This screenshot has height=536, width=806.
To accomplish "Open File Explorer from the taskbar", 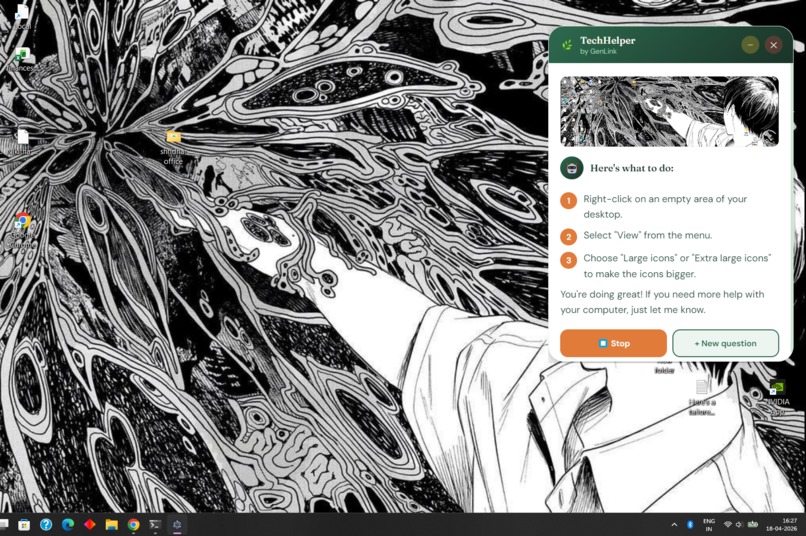I will point(112,525).
